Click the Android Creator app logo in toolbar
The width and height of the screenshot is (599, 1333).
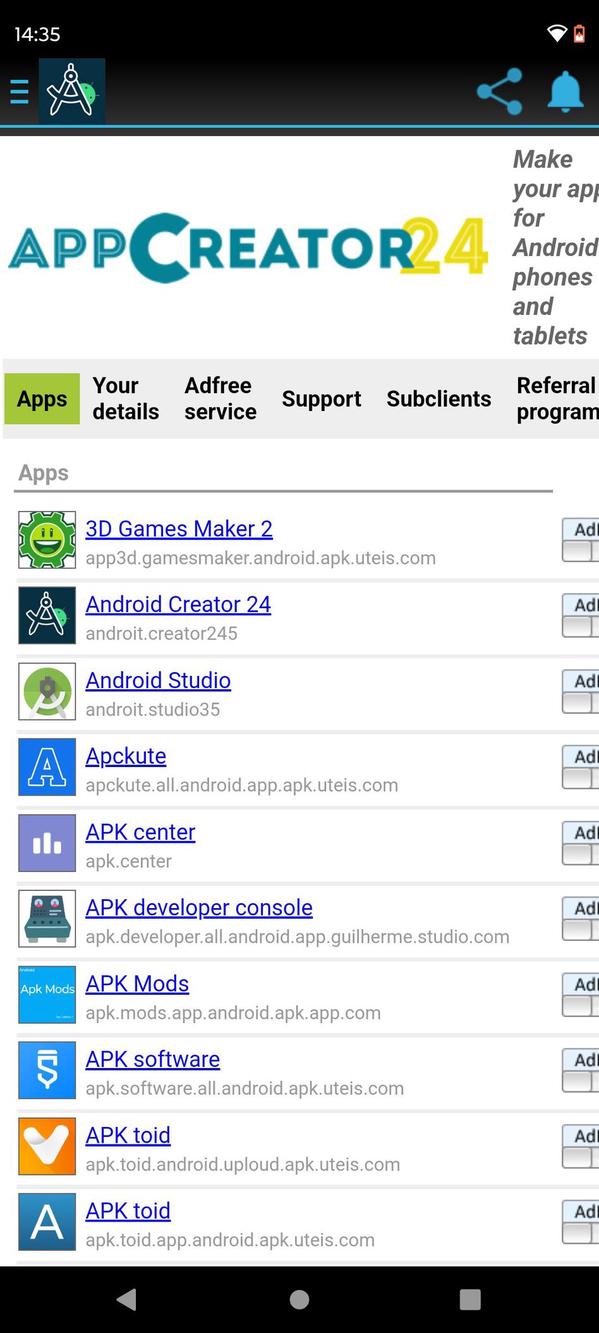[x=70, y=91]
